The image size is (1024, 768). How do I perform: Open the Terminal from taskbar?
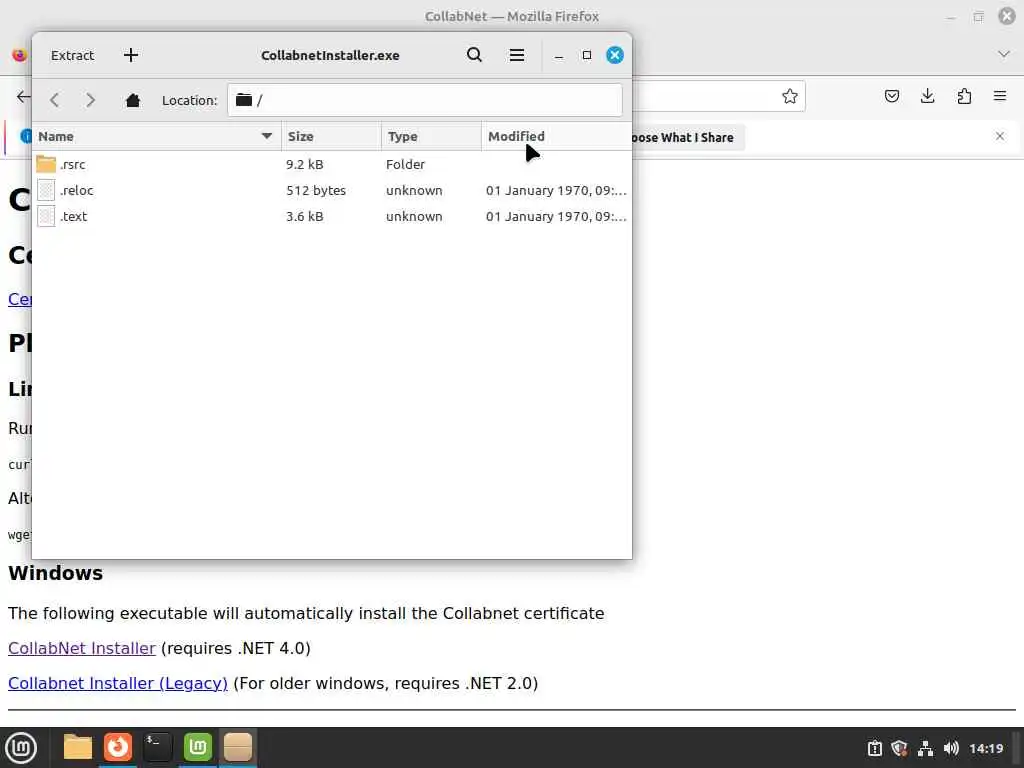coord(157,747)
